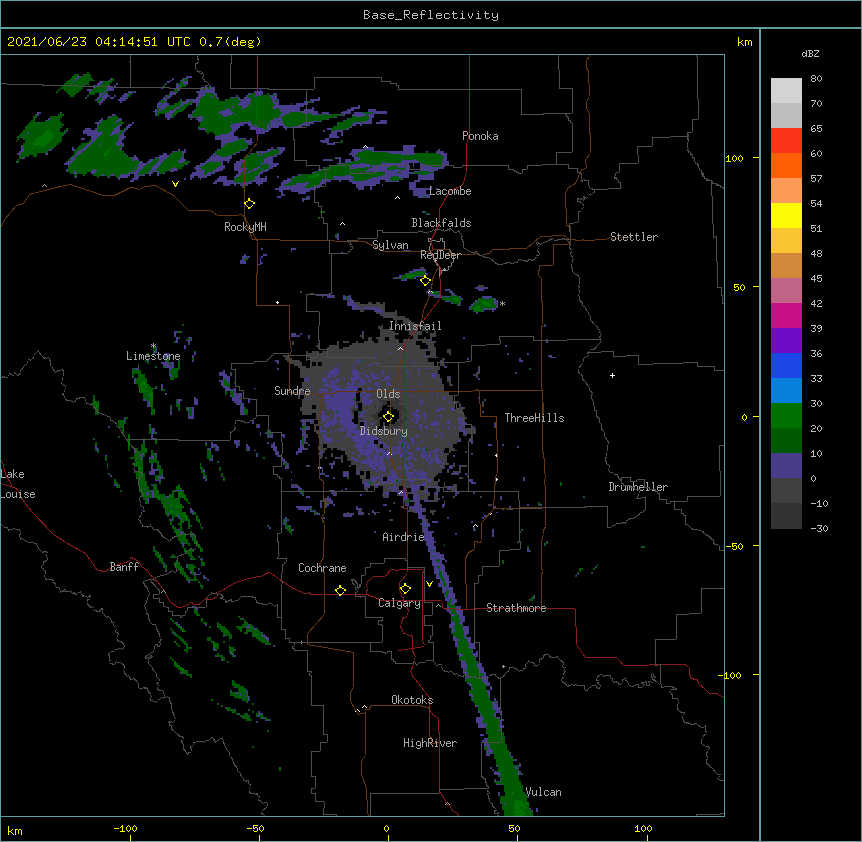Click the Limestone label
Screen dimensions: 862x842
pyautogui.click(x=153, y=356)
